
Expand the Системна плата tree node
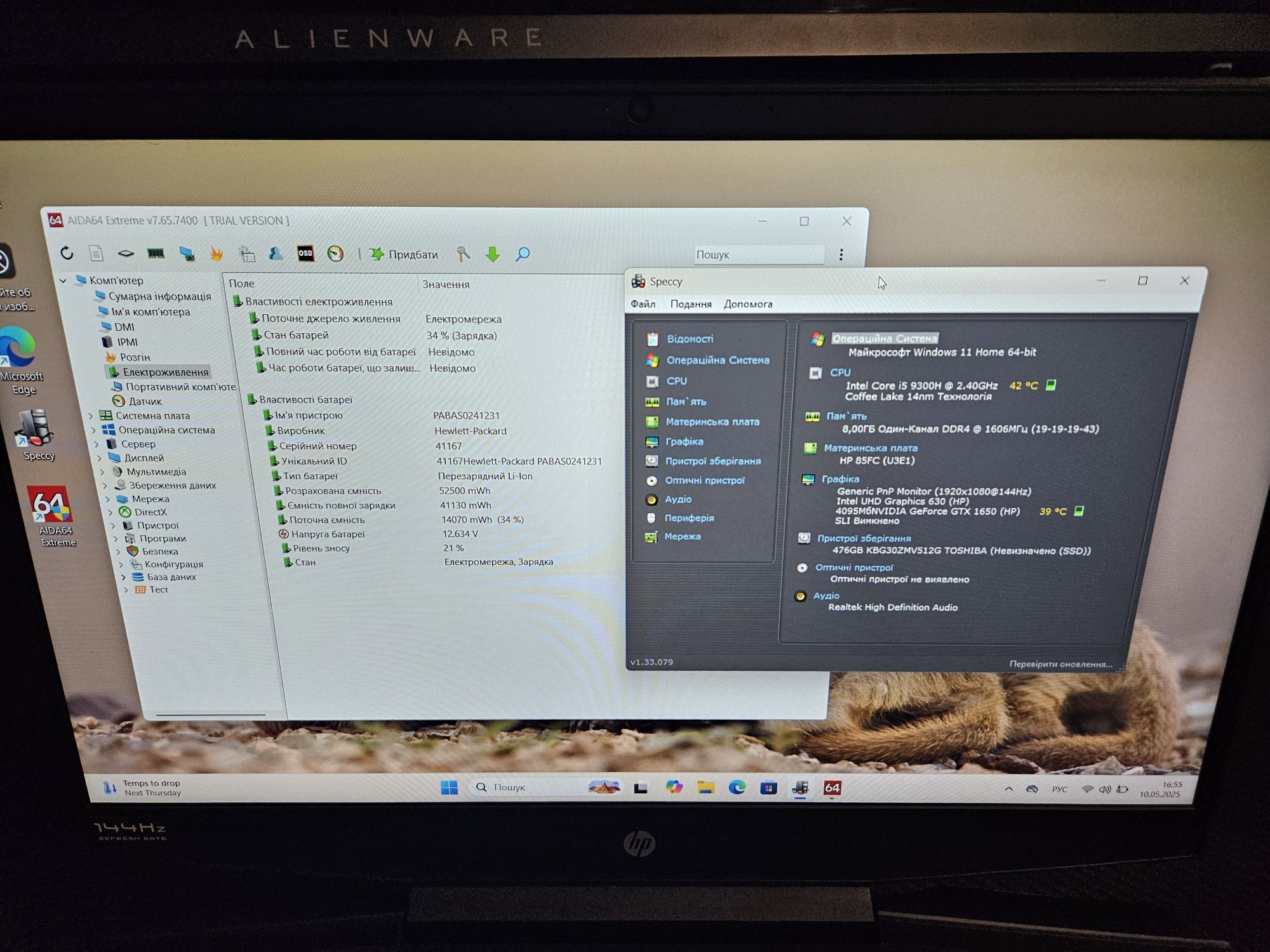(x=91, y=416)
